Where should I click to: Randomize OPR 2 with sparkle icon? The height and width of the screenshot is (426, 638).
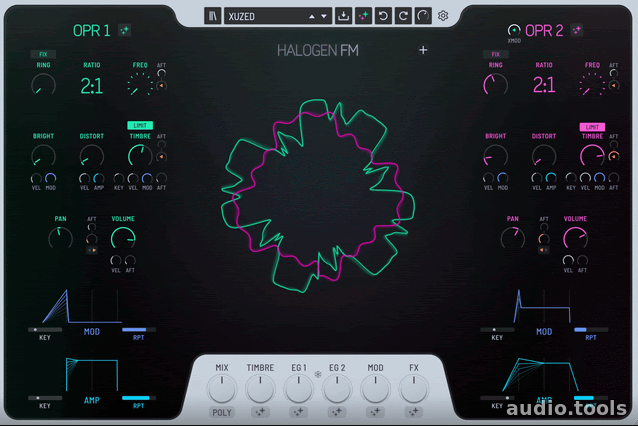pos(577,30)
